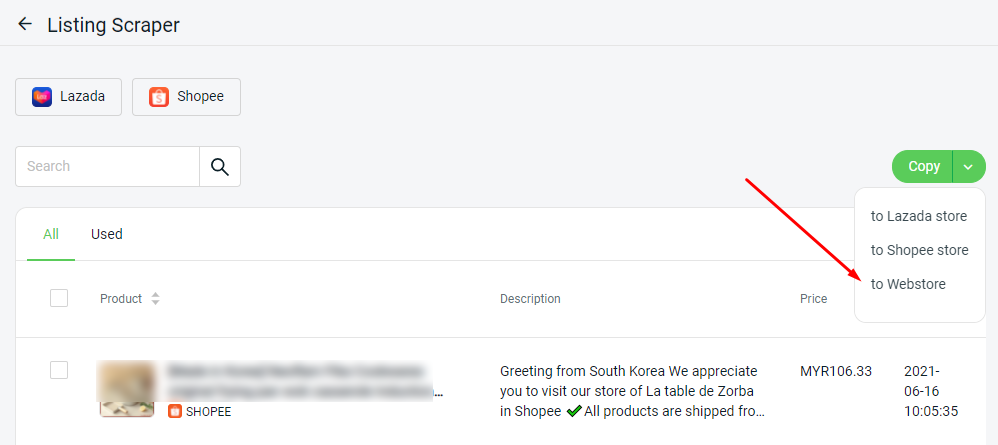This screenshot has width=998, height=445.
Task: Click the SHOPEE badge icon on product row
Action: pos(175,411)
